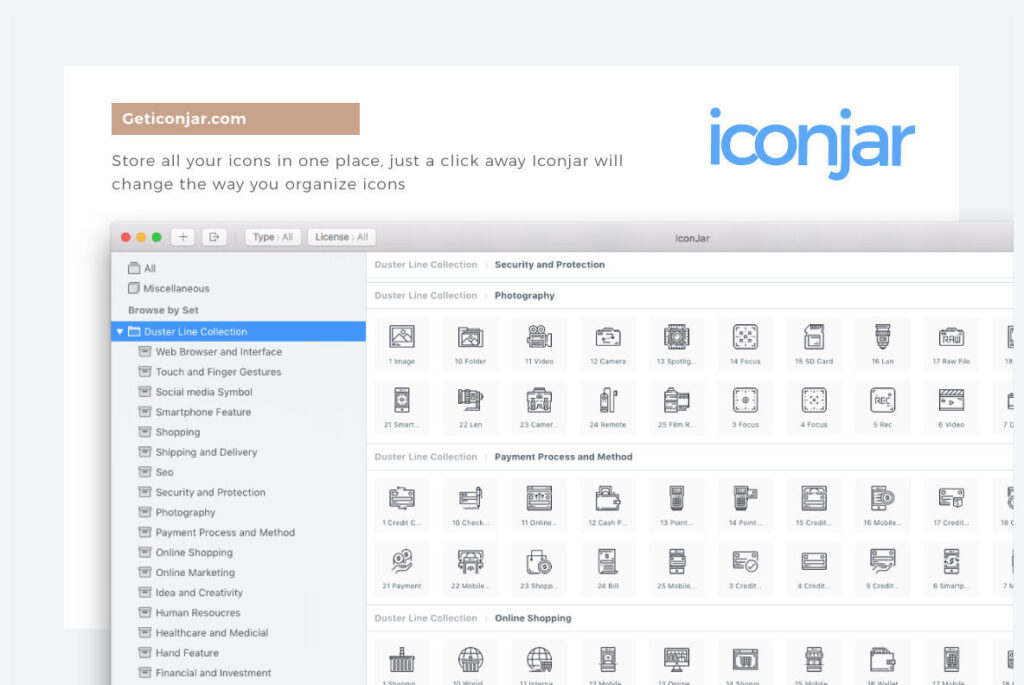Open Web Browser and Interface set
Image resolution: width=1024 pixels, height=685 pixels.
(218, 352)
